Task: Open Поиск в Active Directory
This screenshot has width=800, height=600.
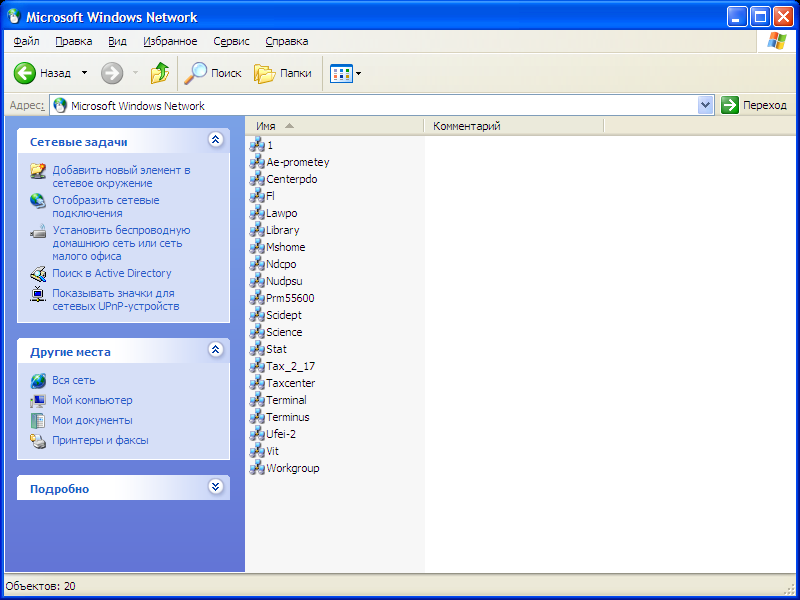Action: tap(112, 273)
